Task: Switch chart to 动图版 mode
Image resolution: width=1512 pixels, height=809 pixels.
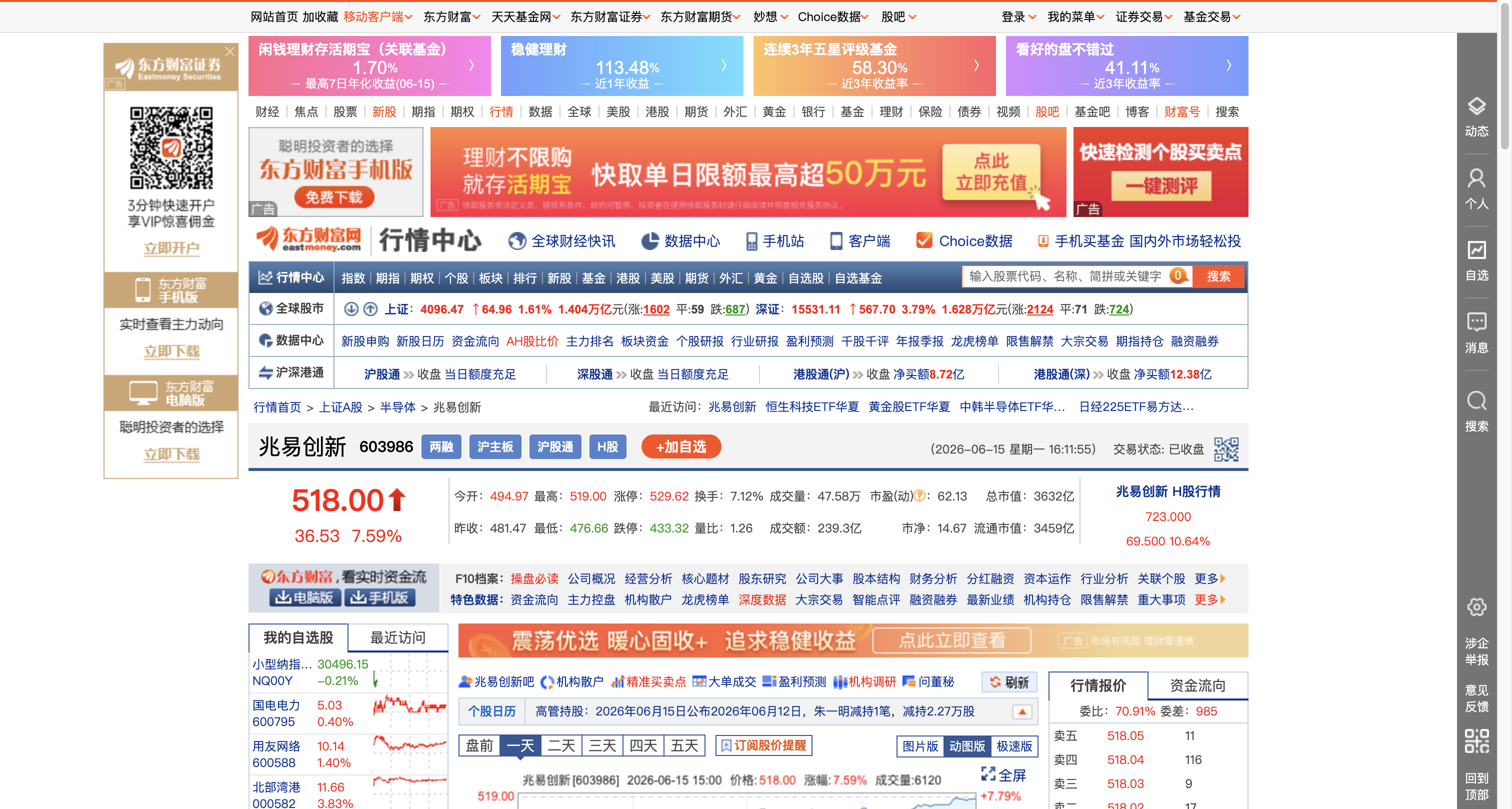Action: pyautogui.click(x=966, y=746)
